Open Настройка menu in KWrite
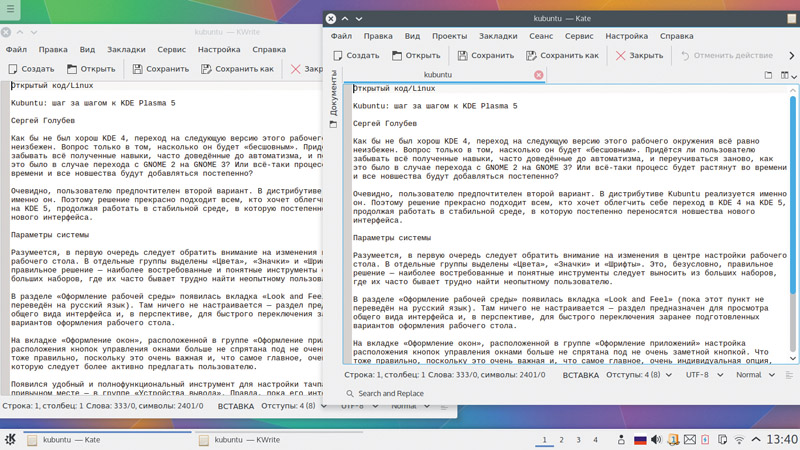The height and width of the screenshot is (450, 800). [x=219, y=49]
